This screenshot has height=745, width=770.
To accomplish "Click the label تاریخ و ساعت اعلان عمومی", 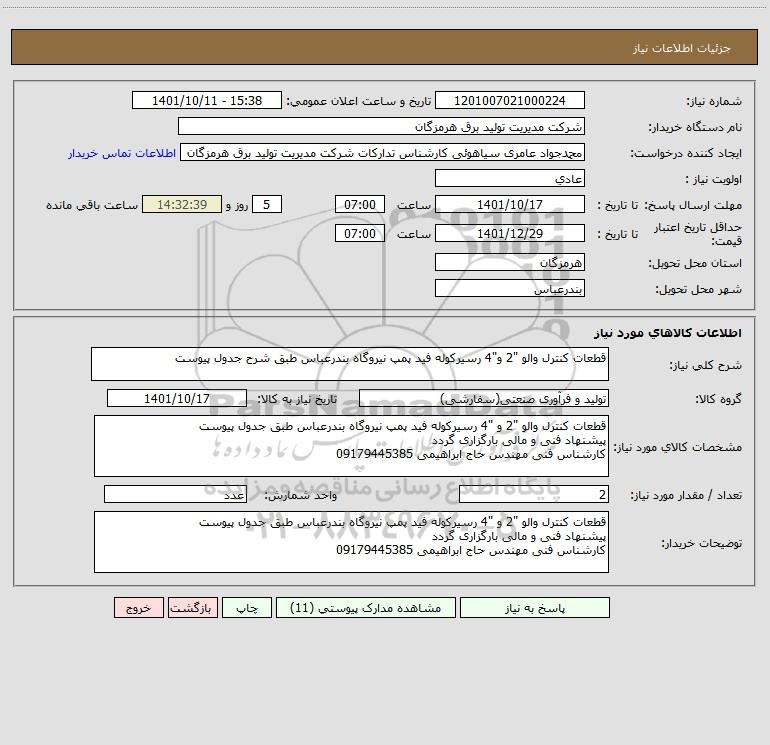I will coord(359,101).
